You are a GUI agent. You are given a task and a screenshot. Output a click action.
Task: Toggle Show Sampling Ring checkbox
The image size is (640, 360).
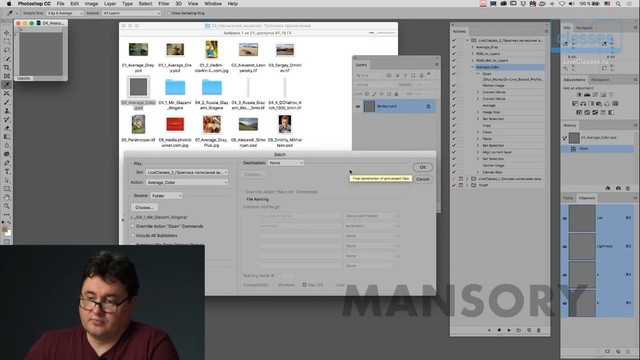tap(169, 13)
